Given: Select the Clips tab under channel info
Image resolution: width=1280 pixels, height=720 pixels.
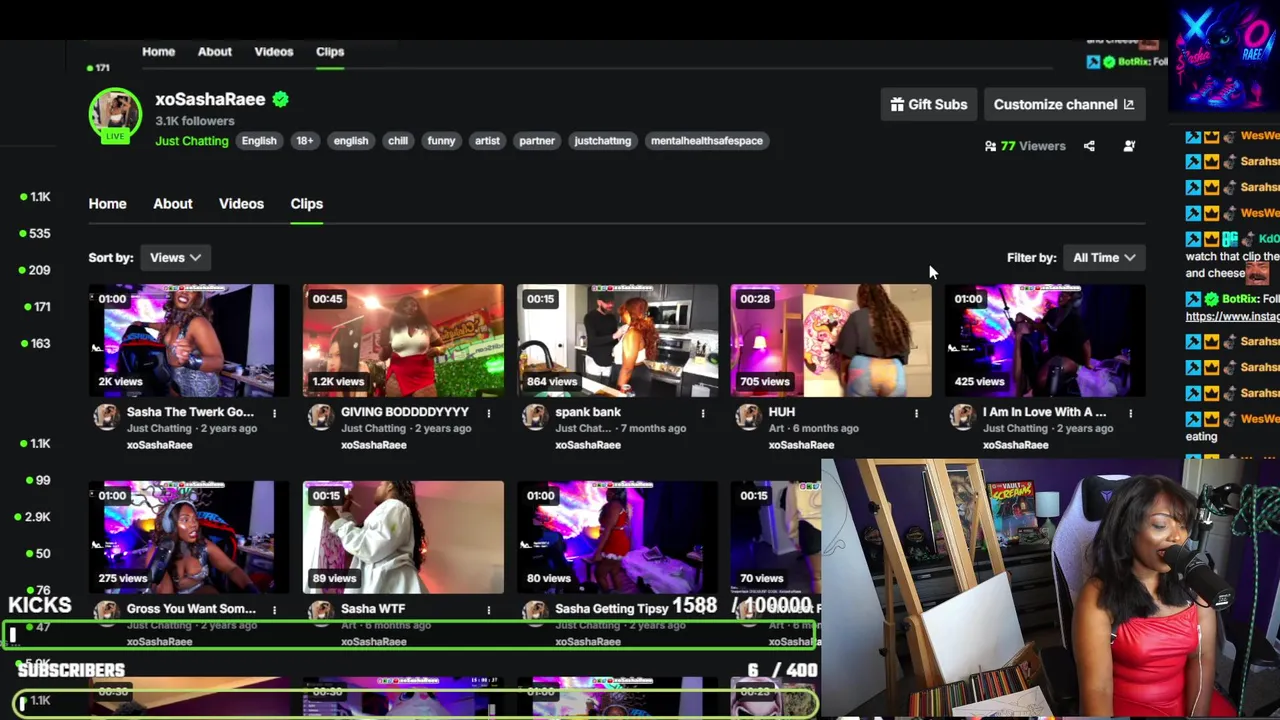Looking at the screenshot, I should 307,204.
